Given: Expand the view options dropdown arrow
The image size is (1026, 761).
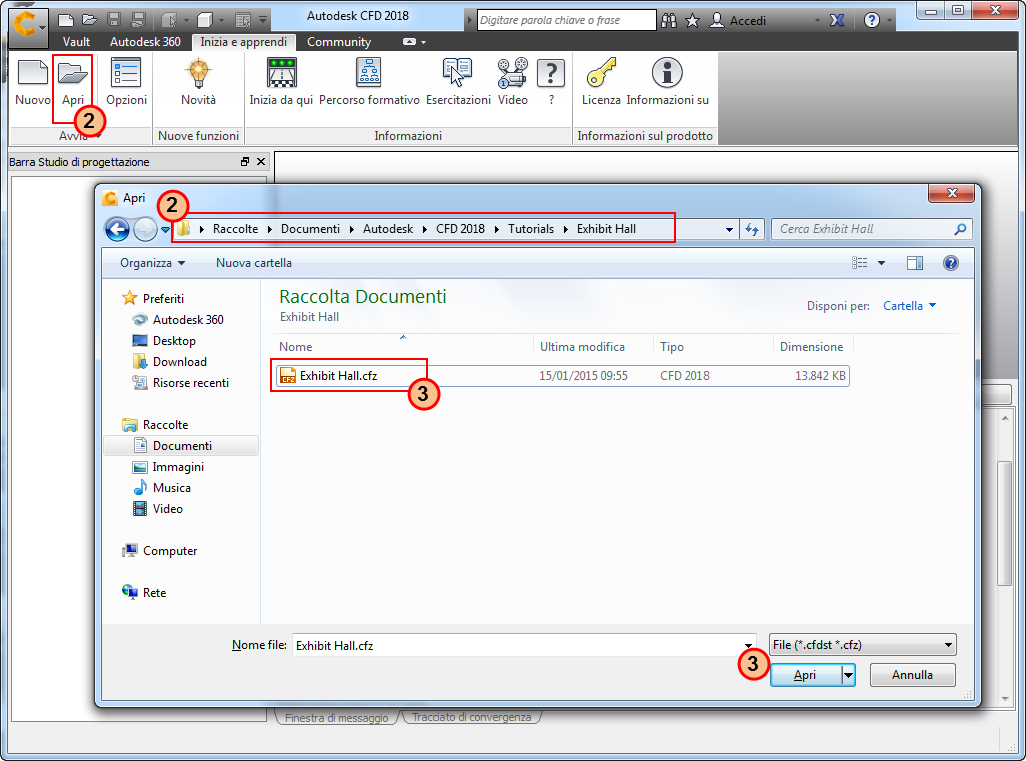Looking at the screenshot, I should (x=881, y=263).
